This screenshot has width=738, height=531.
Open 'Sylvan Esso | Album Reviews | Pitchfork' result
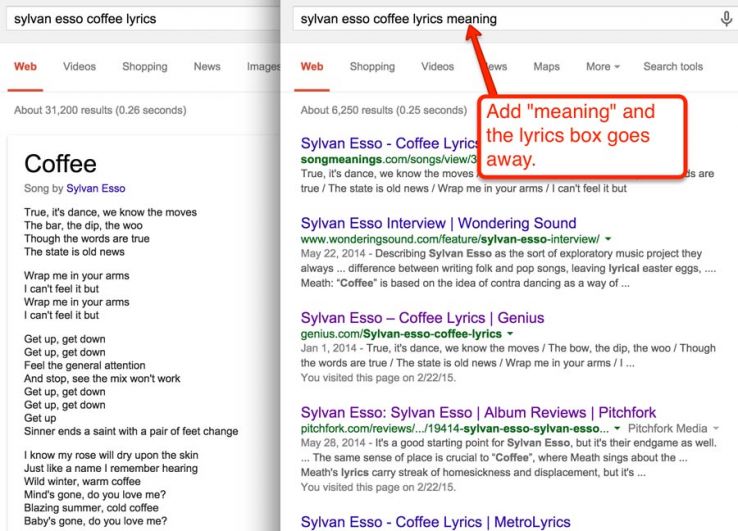click(478, 413)
